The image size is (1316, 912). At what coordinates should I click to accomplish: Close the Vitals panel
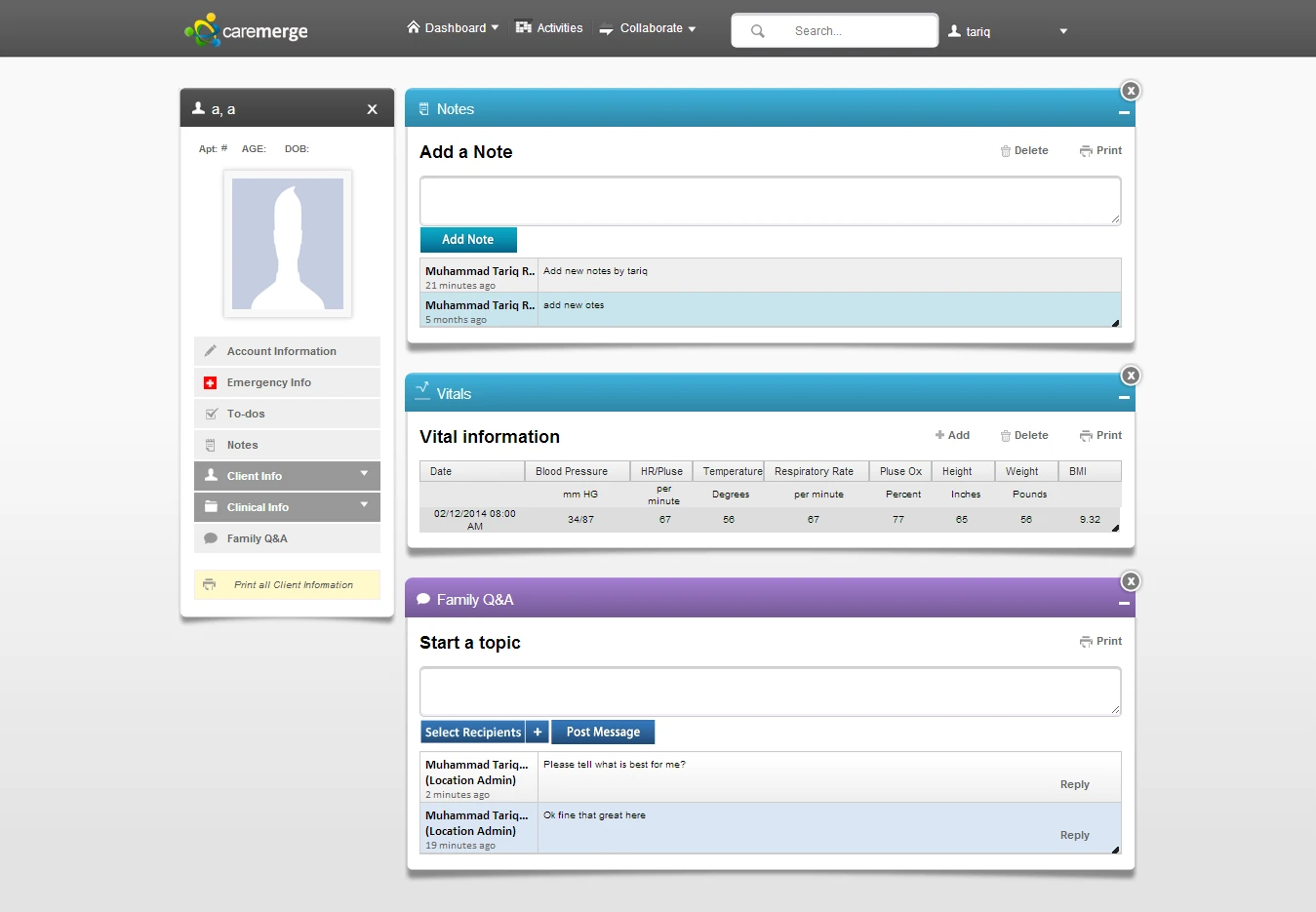1131,376
